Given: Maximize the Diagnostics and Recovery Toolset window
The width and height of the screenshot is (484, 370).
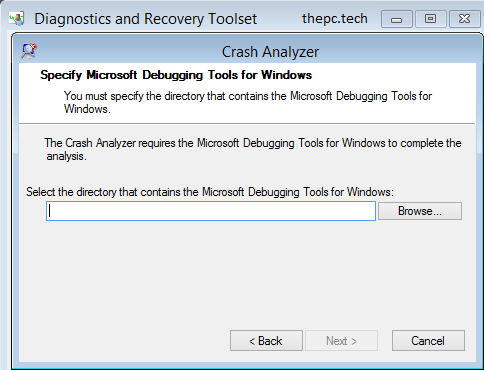Looking at the screenshot, I should click(430, 19).
